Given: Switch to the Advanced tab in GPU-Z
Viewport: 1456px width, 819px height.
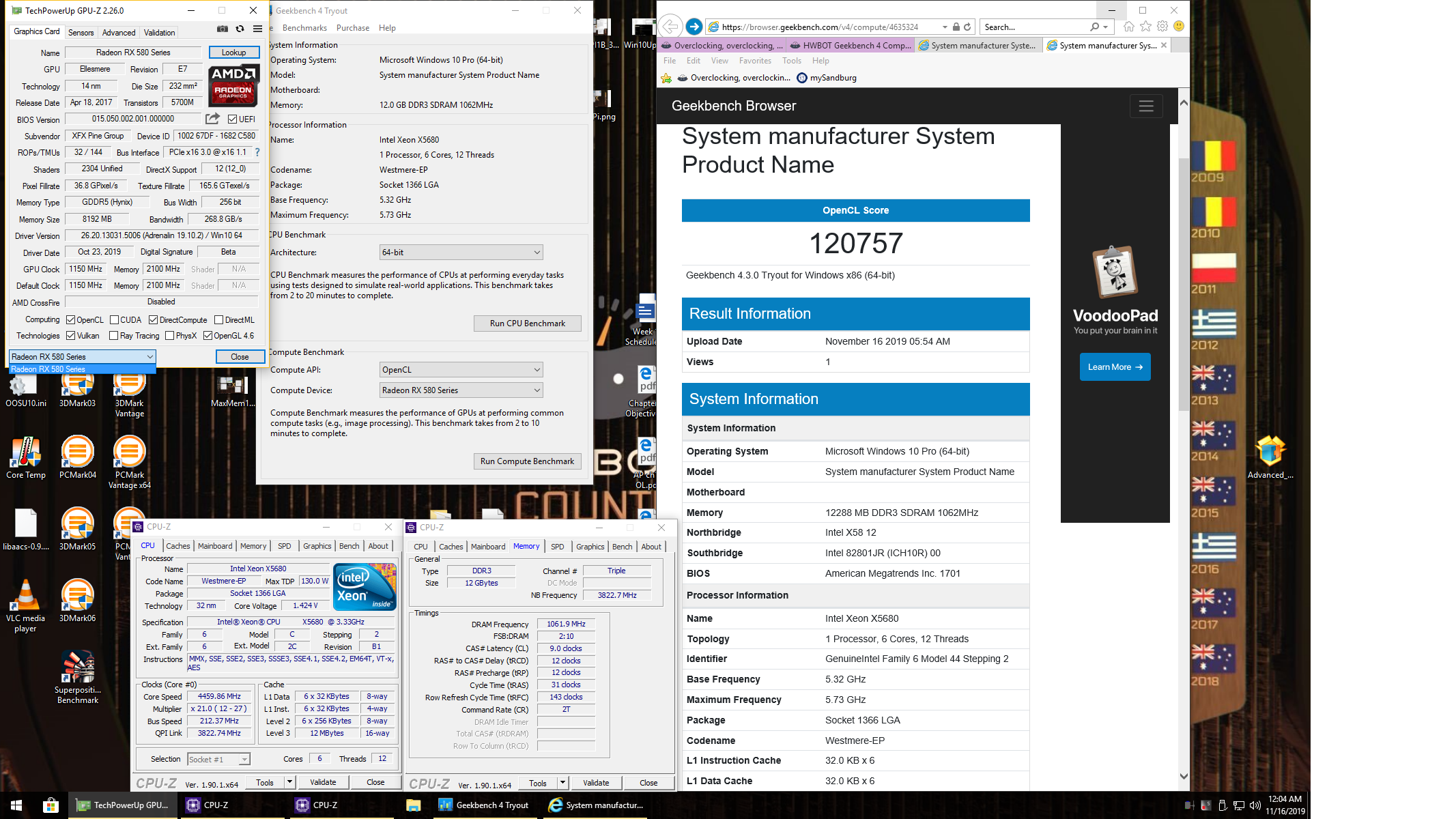Looking at the screenshot, I should click(x=119, y=33).
